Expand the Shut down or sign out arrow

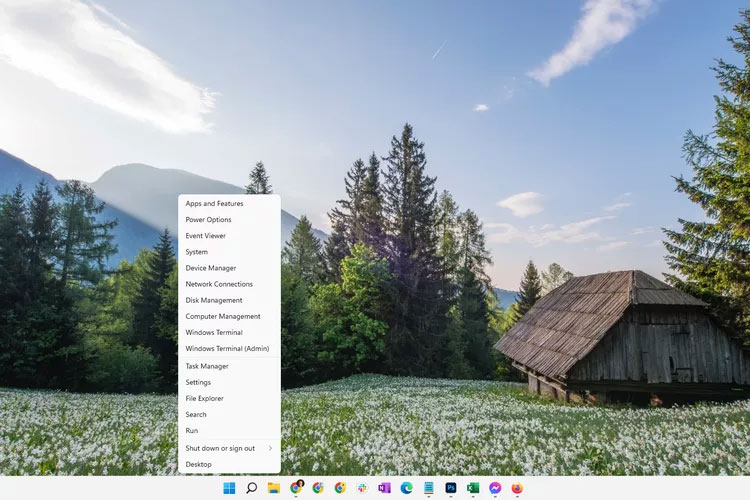(270, 448)
